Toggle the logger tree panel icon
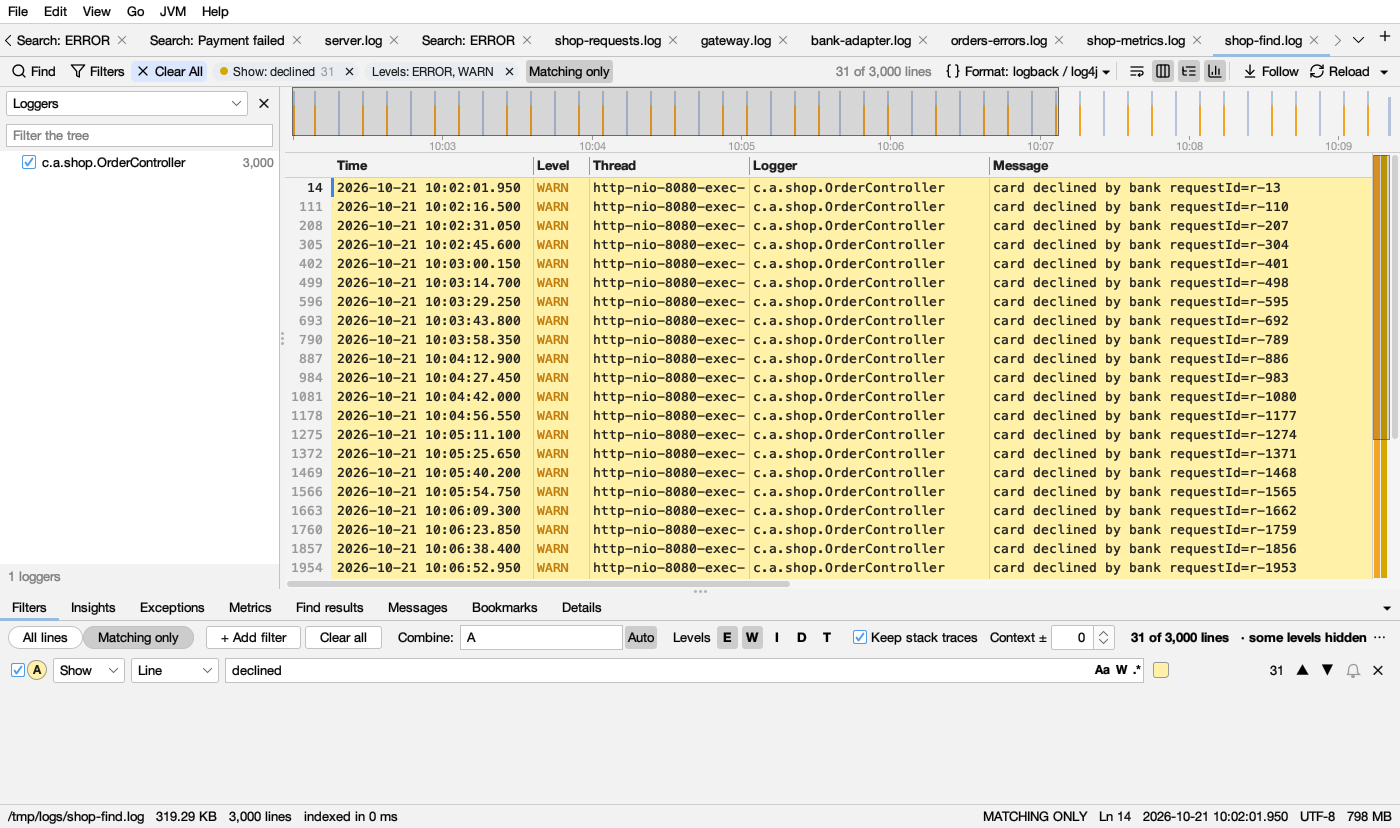 pos(1189,71)
